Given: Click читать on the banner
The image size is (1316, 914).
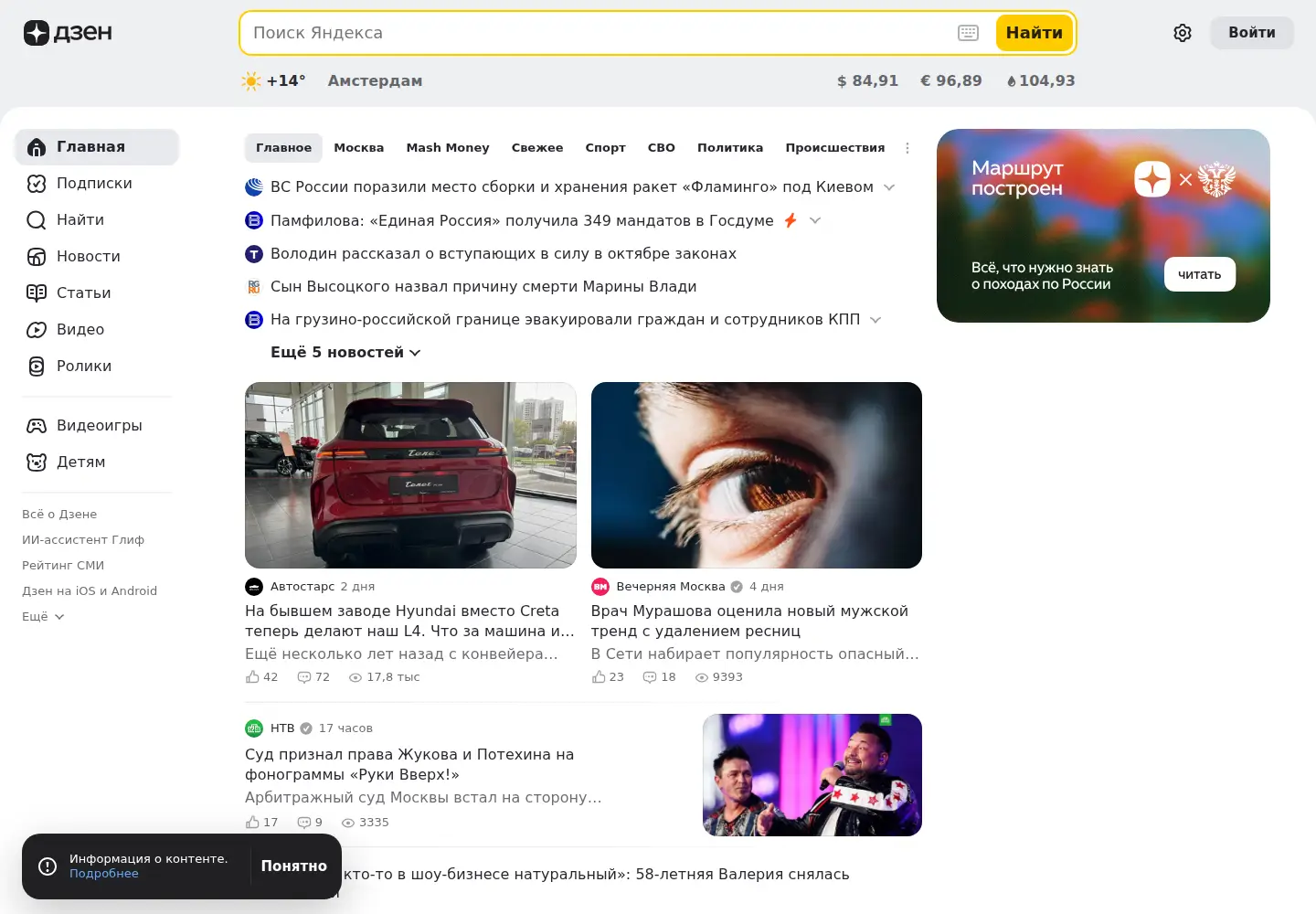Looking at the screenshot, I should (1200, 274).
